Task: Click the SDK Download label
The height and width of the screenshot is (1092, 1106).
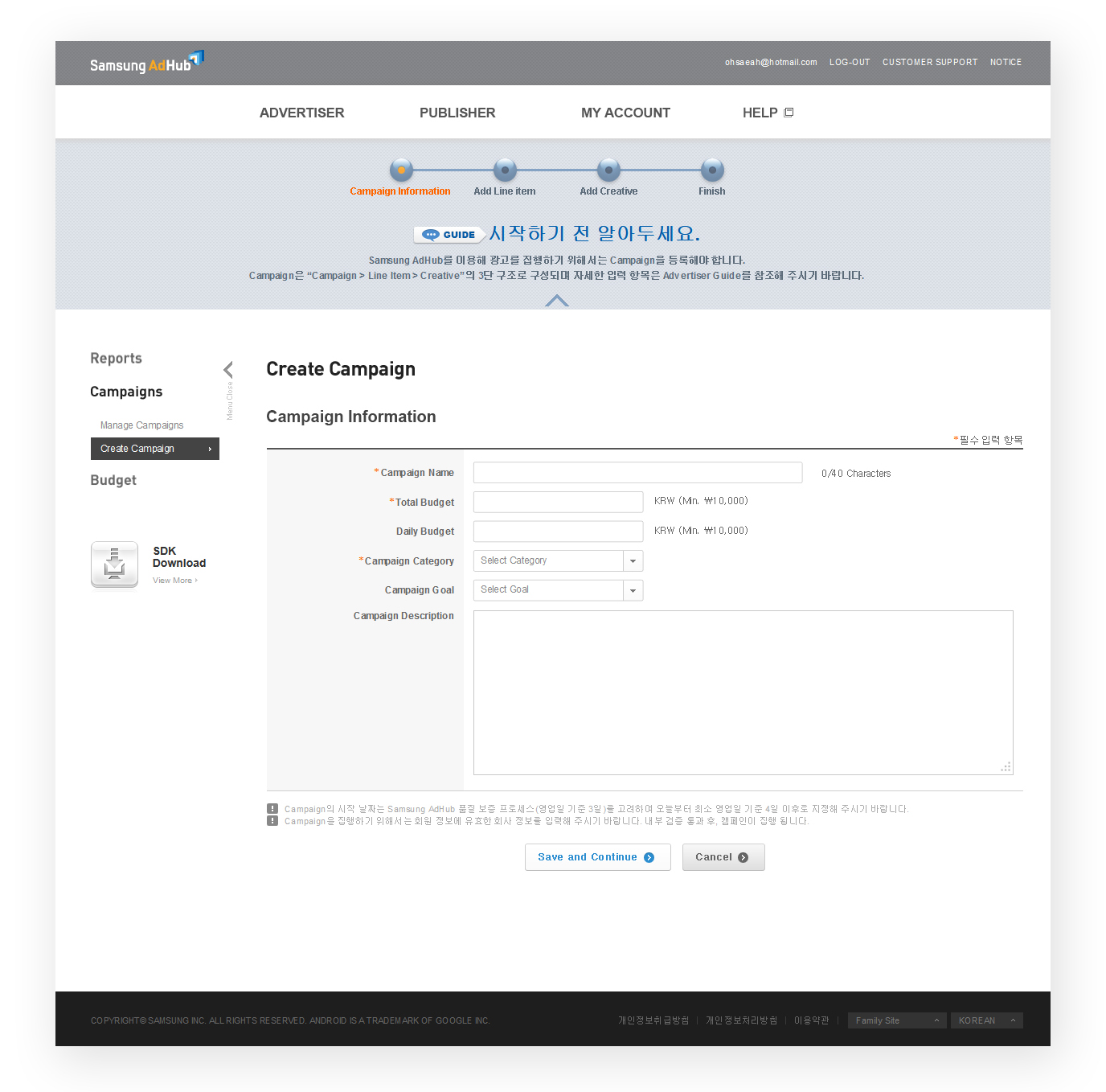Action: (x=179, y=557)
